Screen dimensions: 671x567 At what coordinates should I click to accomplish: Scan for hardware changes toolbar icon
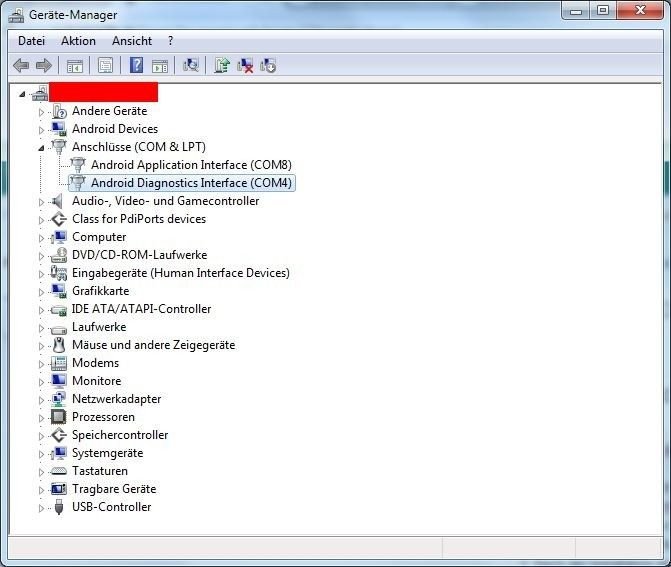[190, 65]
